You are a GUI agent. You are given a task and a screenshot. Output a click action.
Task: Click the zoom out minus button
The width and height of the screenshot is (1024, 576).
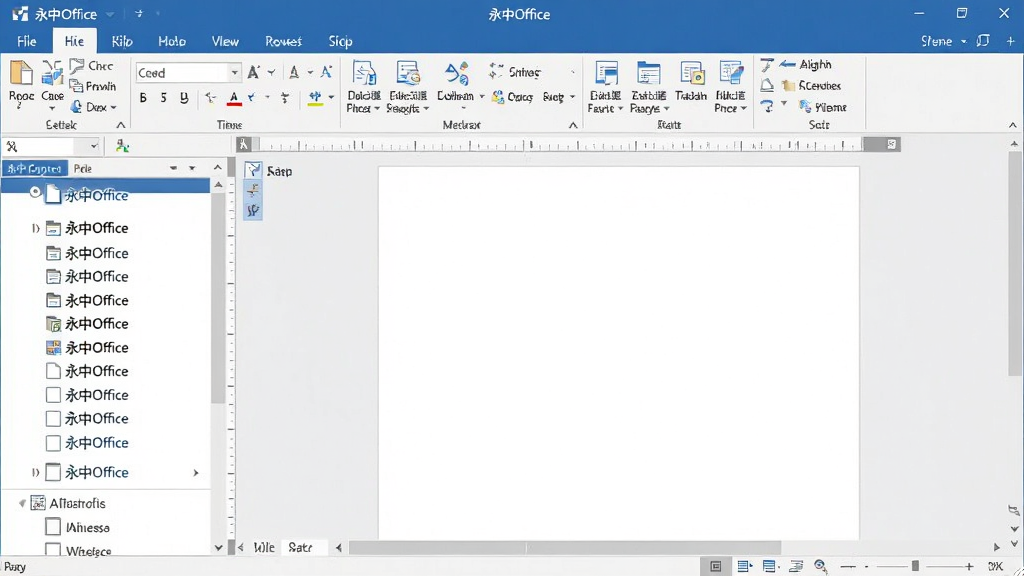pyautogui.click(x=848, y=566)
